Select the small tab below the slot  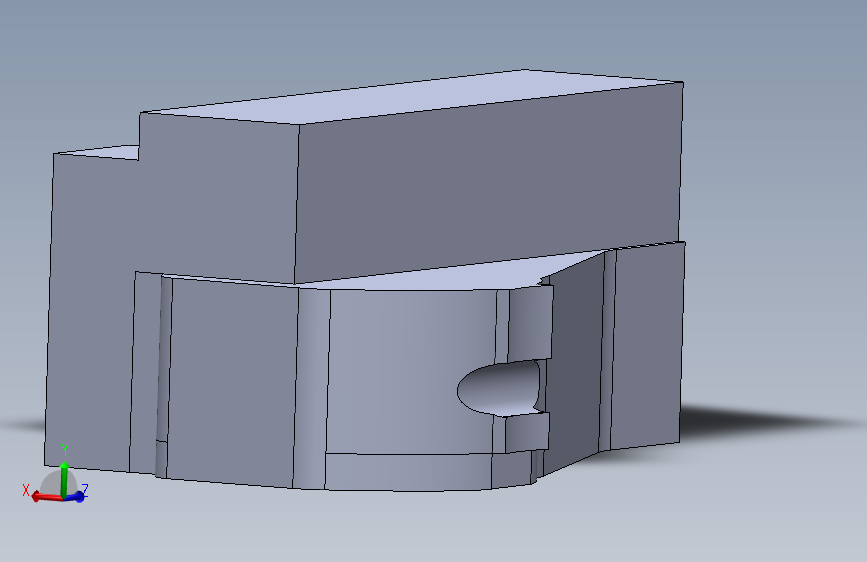coord(526,431)
